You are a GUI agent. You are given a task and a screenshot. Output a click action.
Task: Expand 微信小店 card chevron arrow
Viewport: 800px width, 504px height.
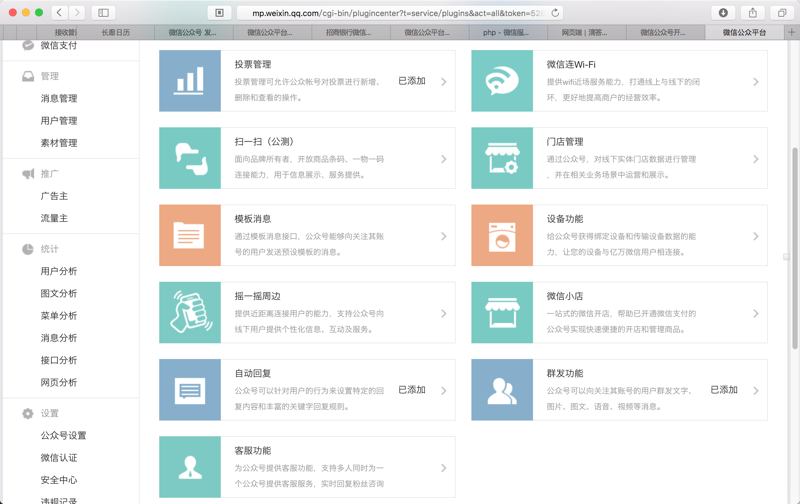tap(756, 314)
